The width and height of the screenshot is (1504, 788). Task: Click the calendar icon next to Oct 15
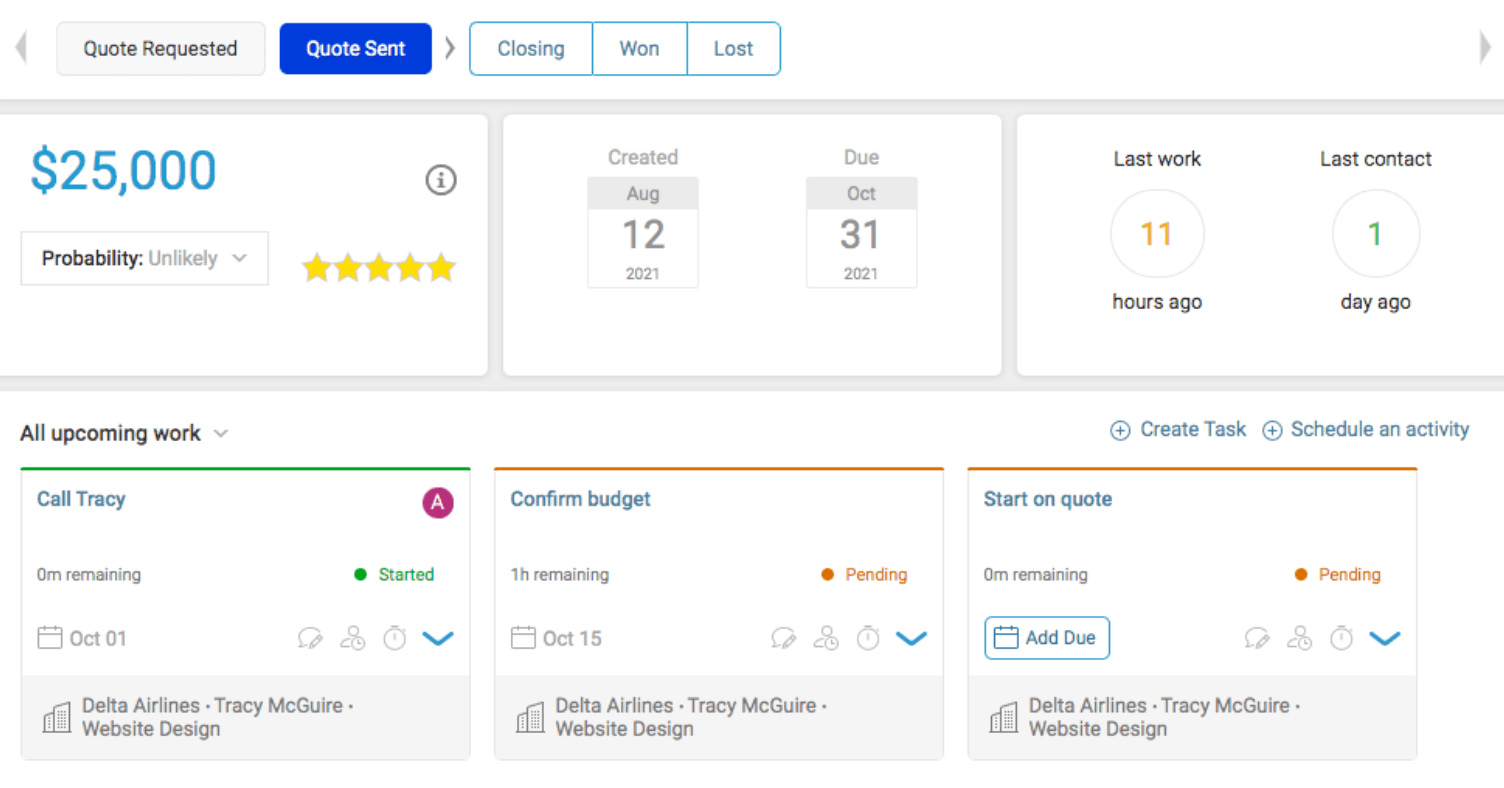523,637
